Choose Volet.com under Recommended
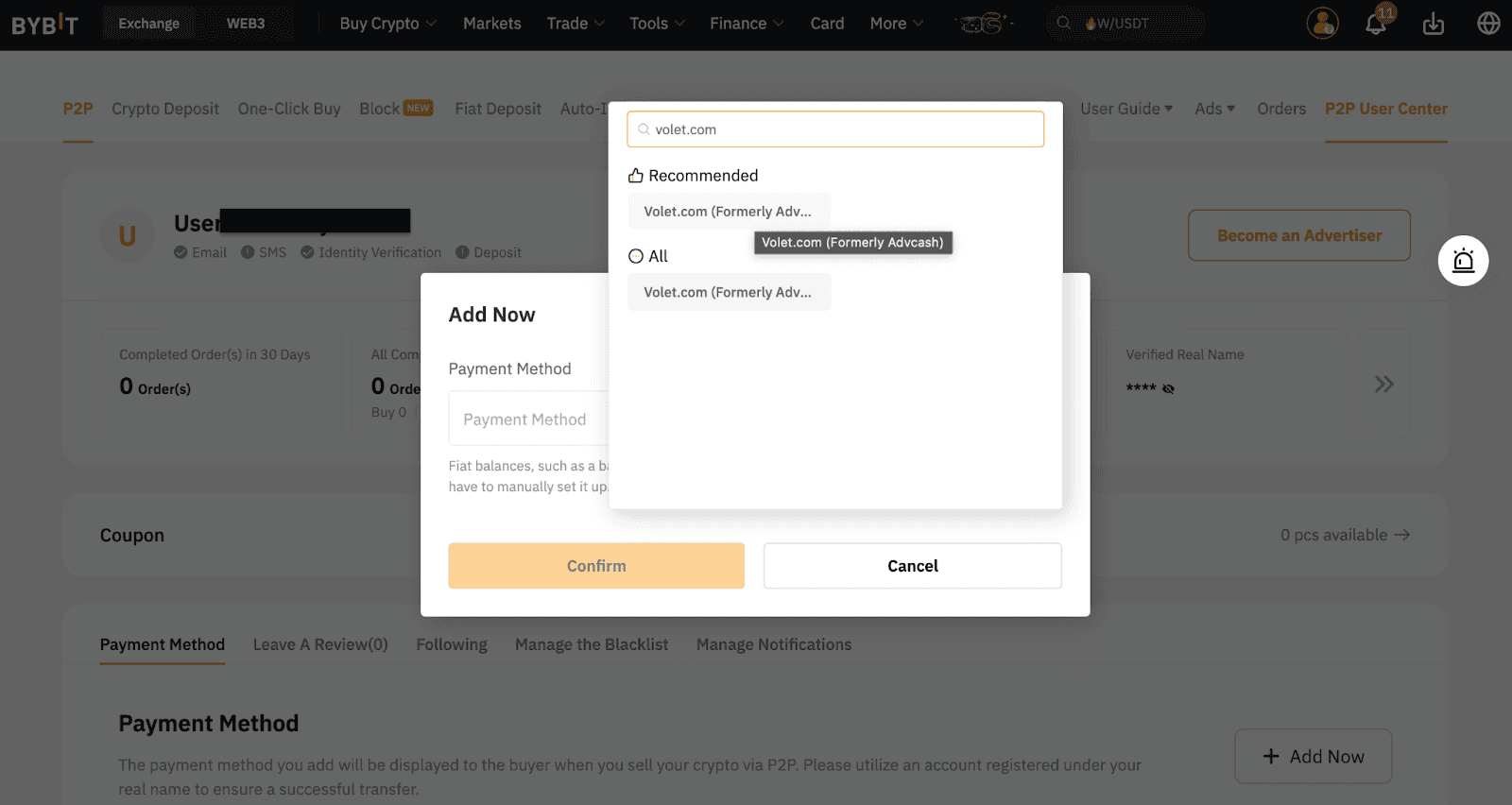Screen dimensions: 1512x805 point(729,212)
